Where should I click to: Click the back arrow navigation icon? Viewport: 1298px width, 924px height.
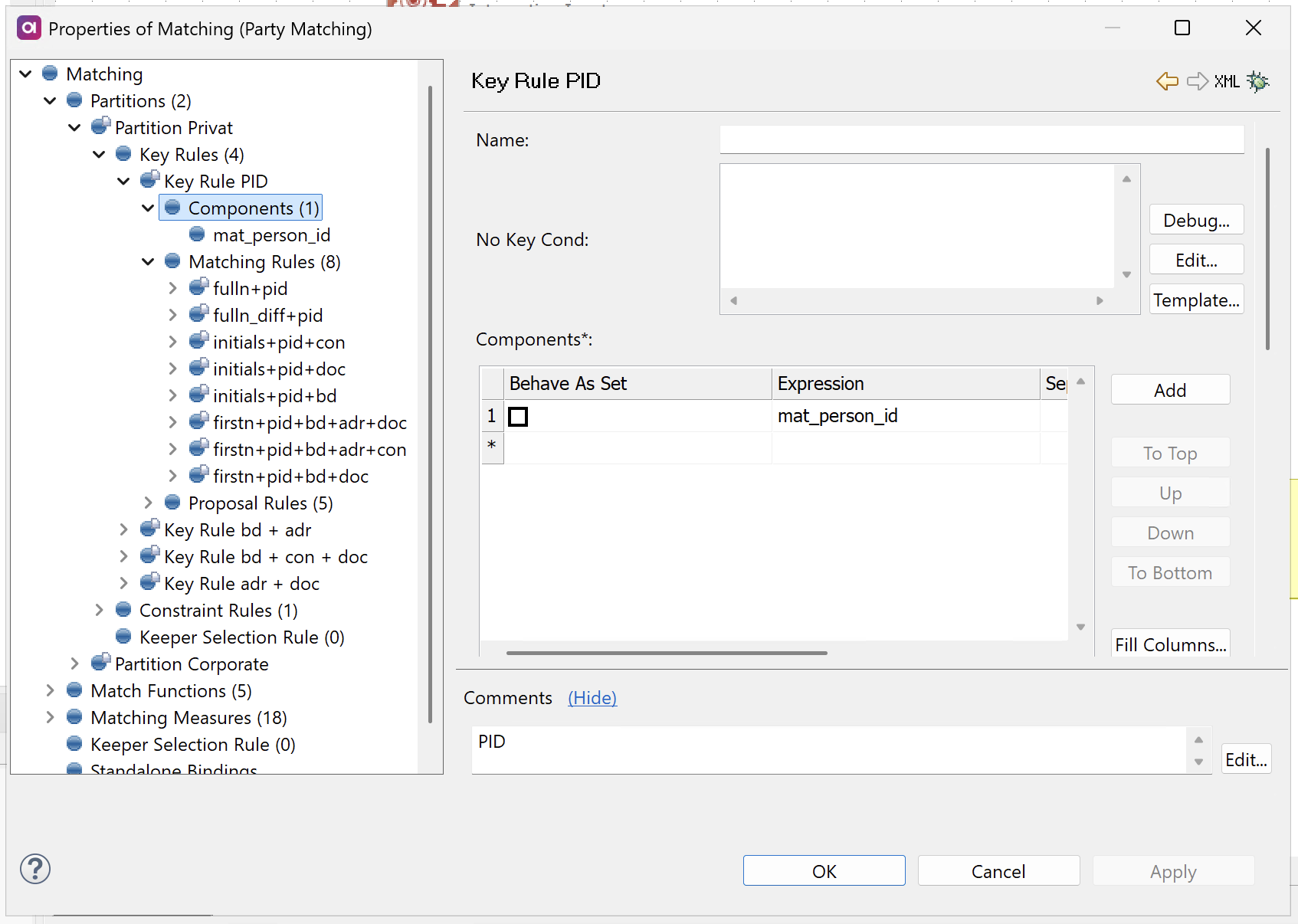tap(1167, 81)
